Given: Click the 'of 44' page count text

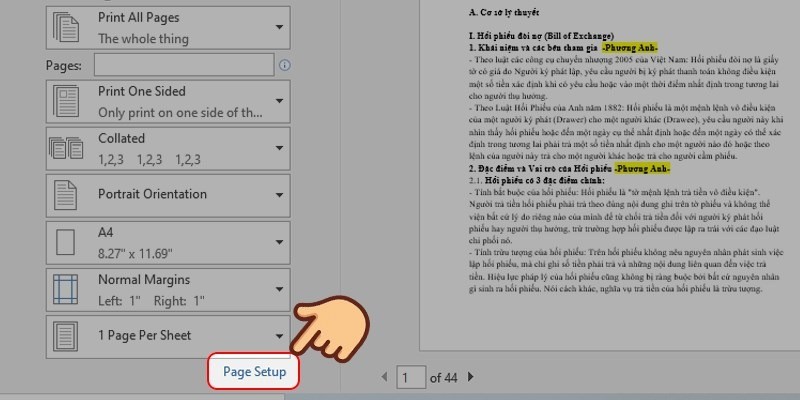Looking at the screenshot, I should 443,378.
